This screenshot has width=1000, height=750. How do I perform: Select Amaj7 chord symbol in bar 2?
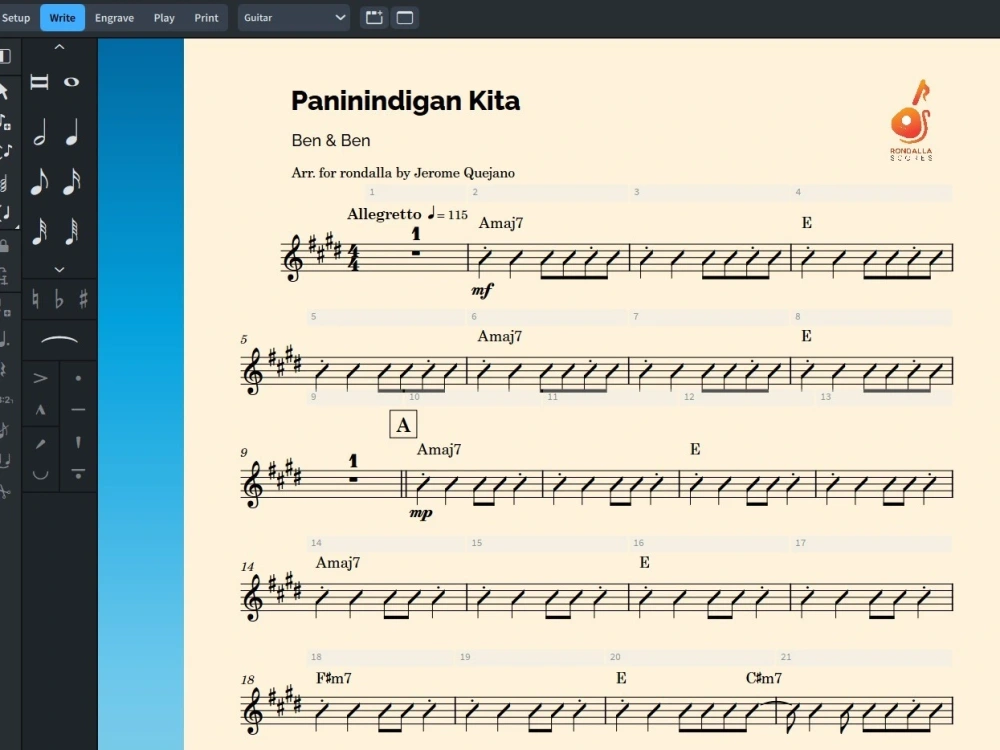(501, 223)
